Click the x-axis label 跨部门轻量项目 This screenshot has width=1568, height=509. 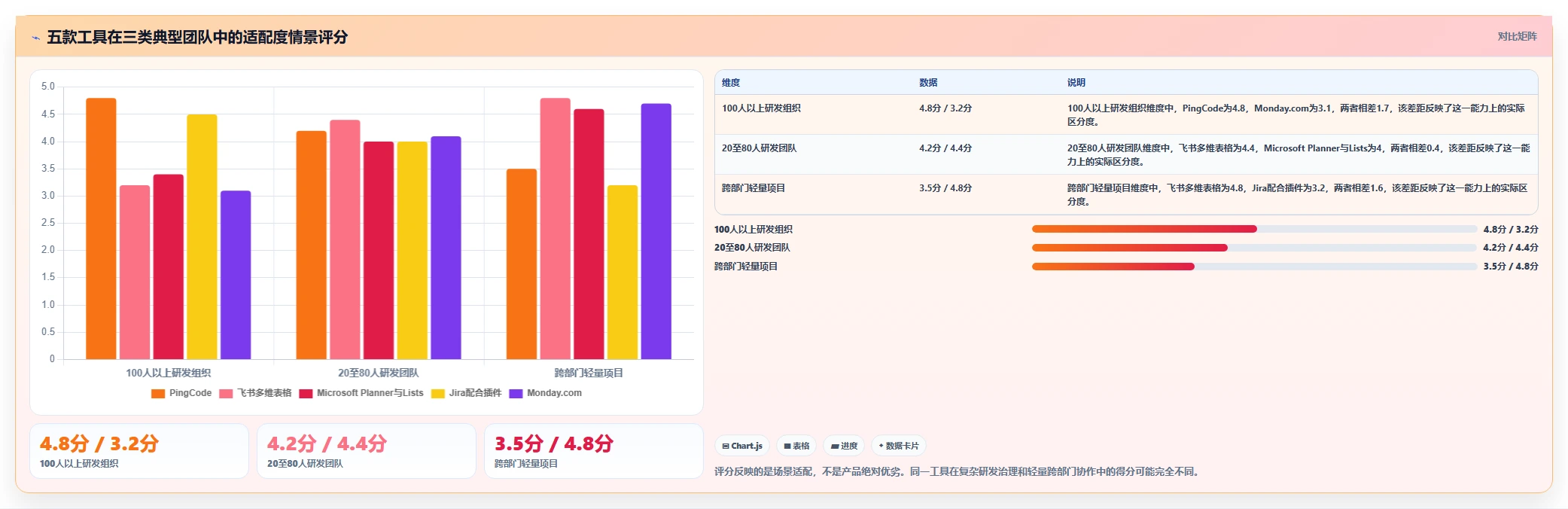(x=589, y=373)
